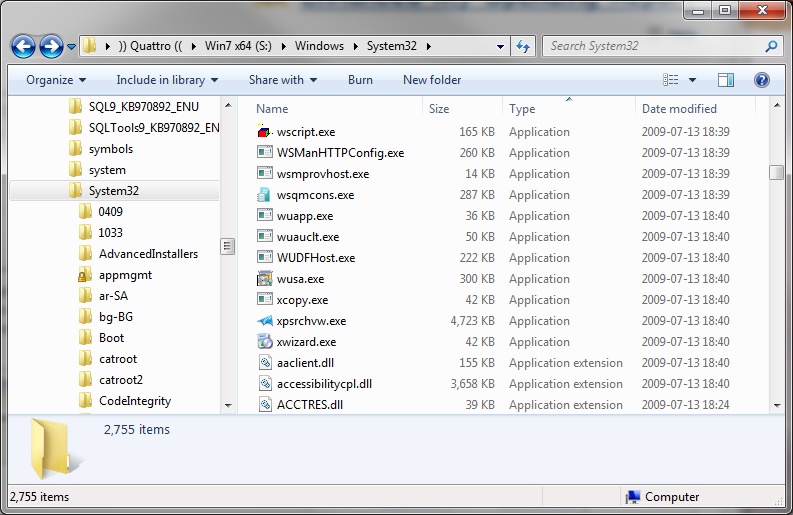Open the 0409 subfolder
The width and height of the screenshot is (793, 515).
click(110, 211)
